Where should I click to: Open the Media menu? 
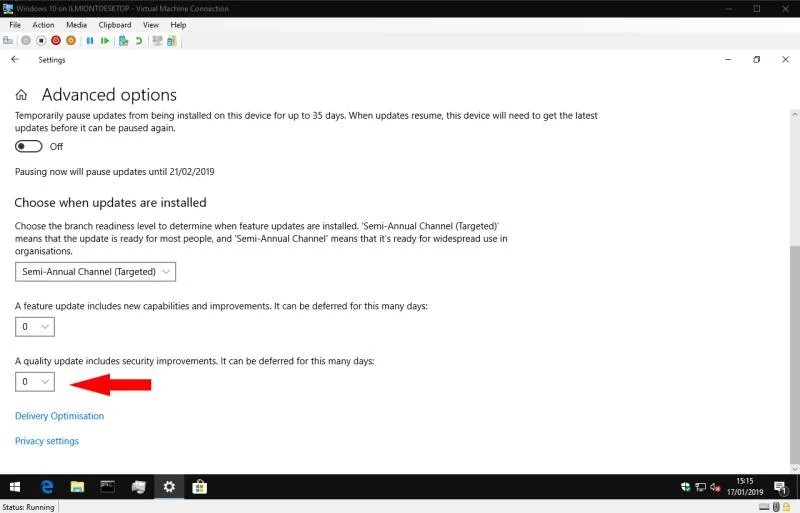(x=77, y=25)
